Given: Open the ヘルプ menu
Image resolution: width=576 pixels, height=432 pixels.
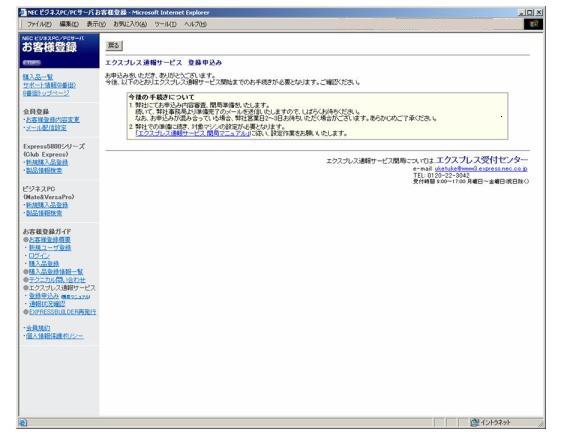Looking at the screenshot, I should click(x=195, y=24).
